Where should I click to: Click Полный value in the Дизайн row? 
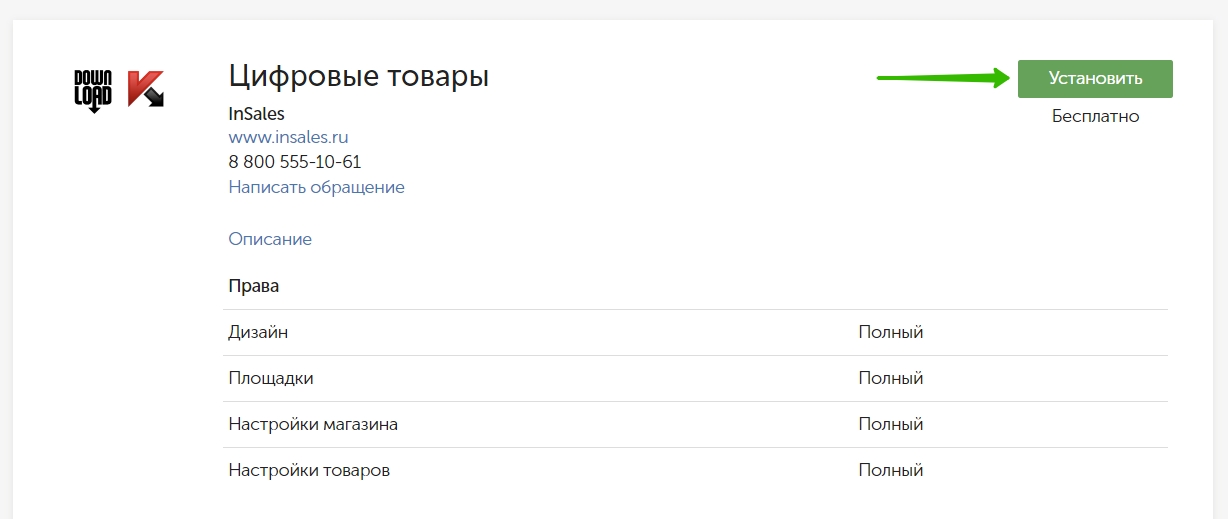point(890,332)
